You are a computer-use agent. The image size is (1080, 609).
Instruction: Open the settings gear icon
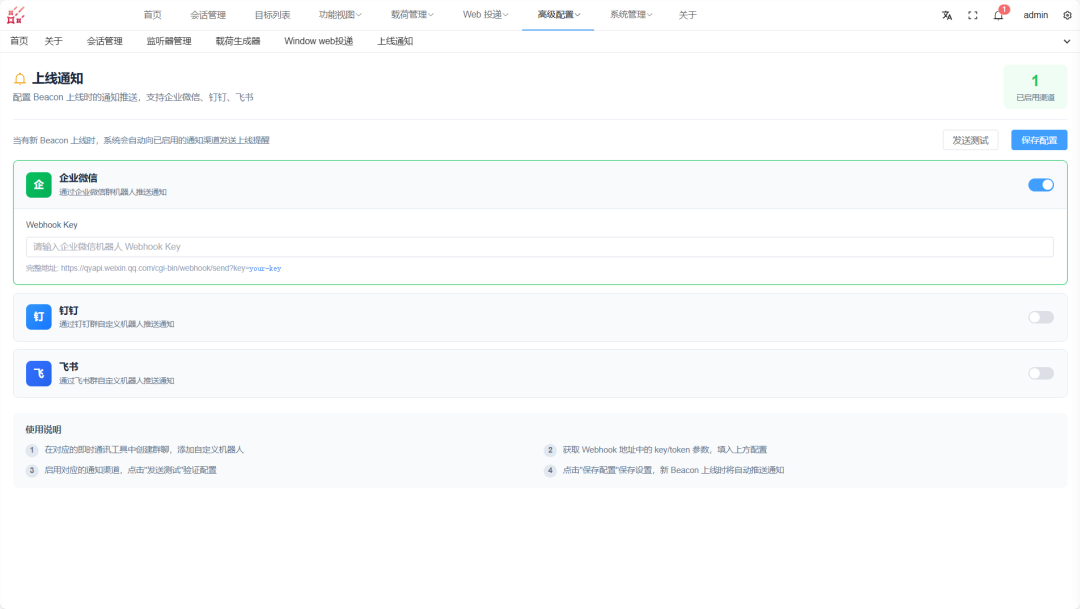point(1067,15)
